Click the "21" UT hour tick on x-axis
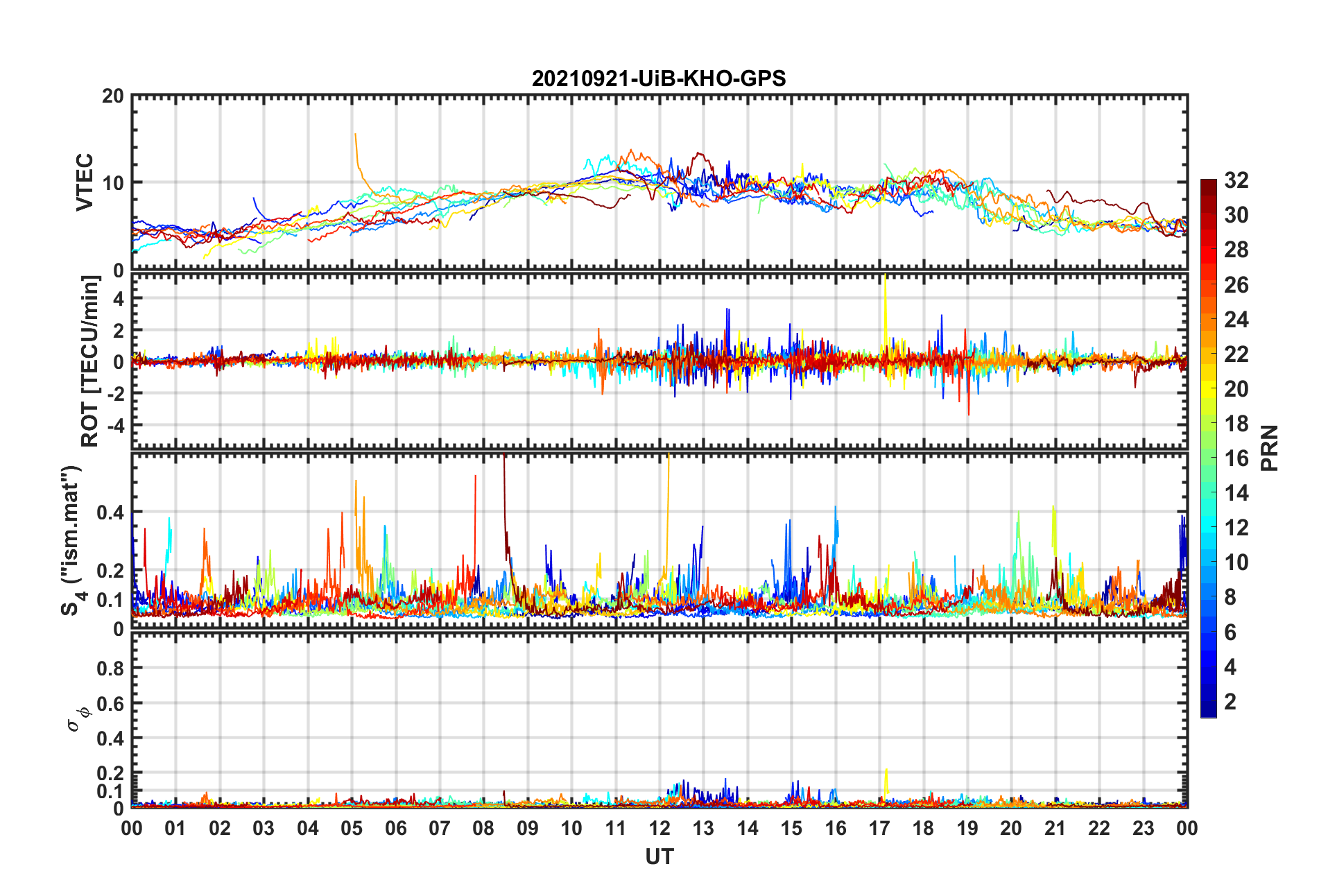Screen dimensions: 1319x896 [1055, 828]
